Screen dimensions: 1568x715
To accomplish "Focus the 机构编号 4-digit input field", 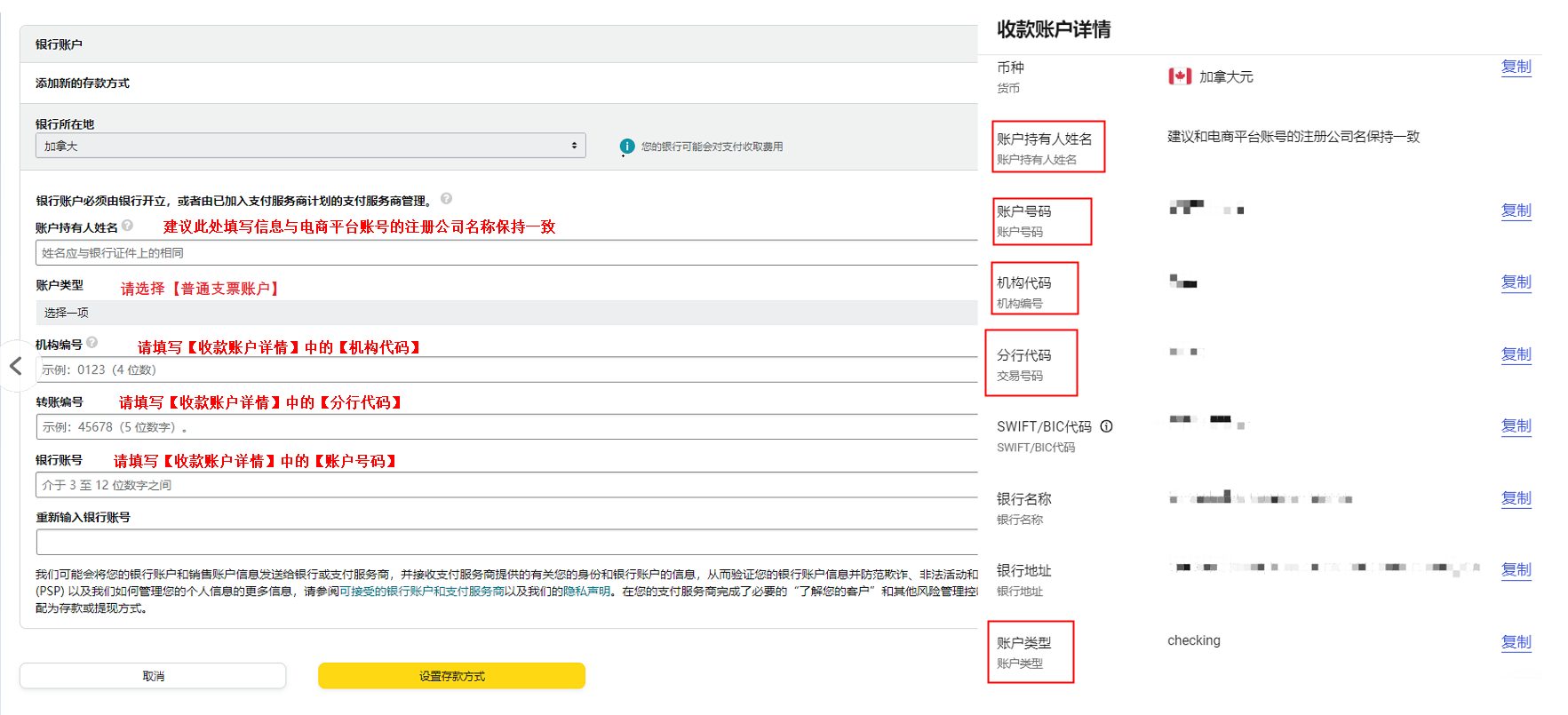I will (506, 369).
